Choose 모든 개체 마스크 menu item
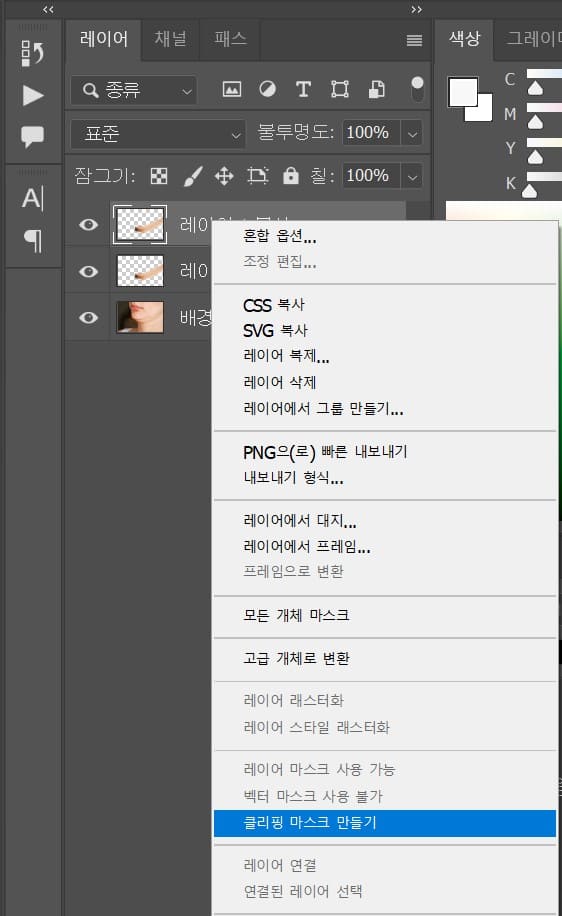This screenshot has height=916, width=562. (385, 615)
